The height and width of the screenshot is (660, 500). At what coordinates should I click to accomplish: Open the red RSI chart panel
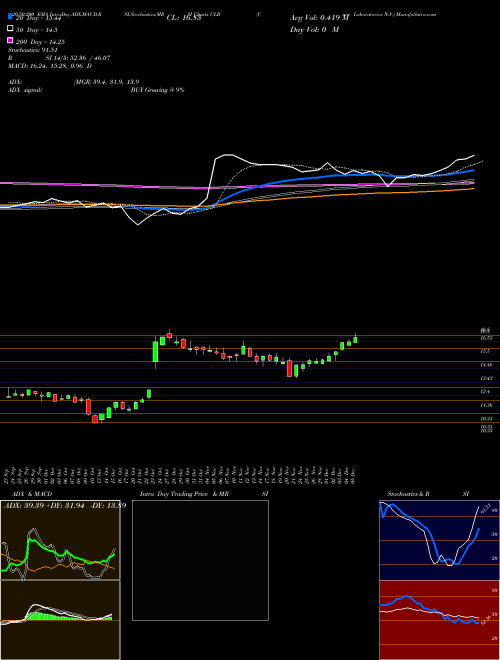point(439,620)
